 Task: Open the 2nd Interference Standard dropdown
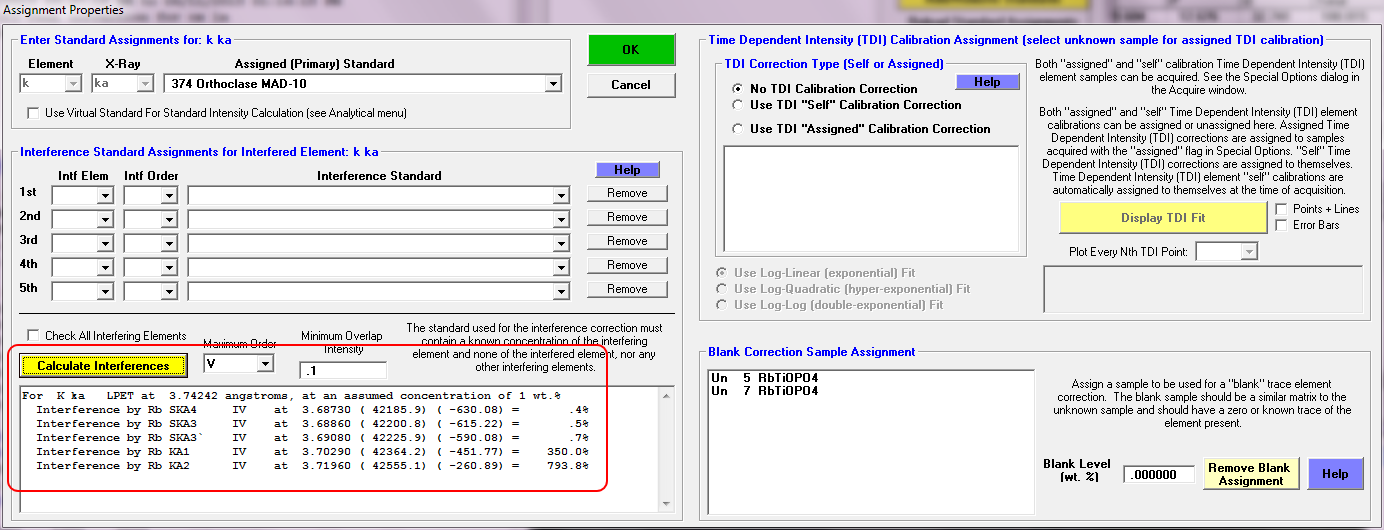click(x=560, y=218)
